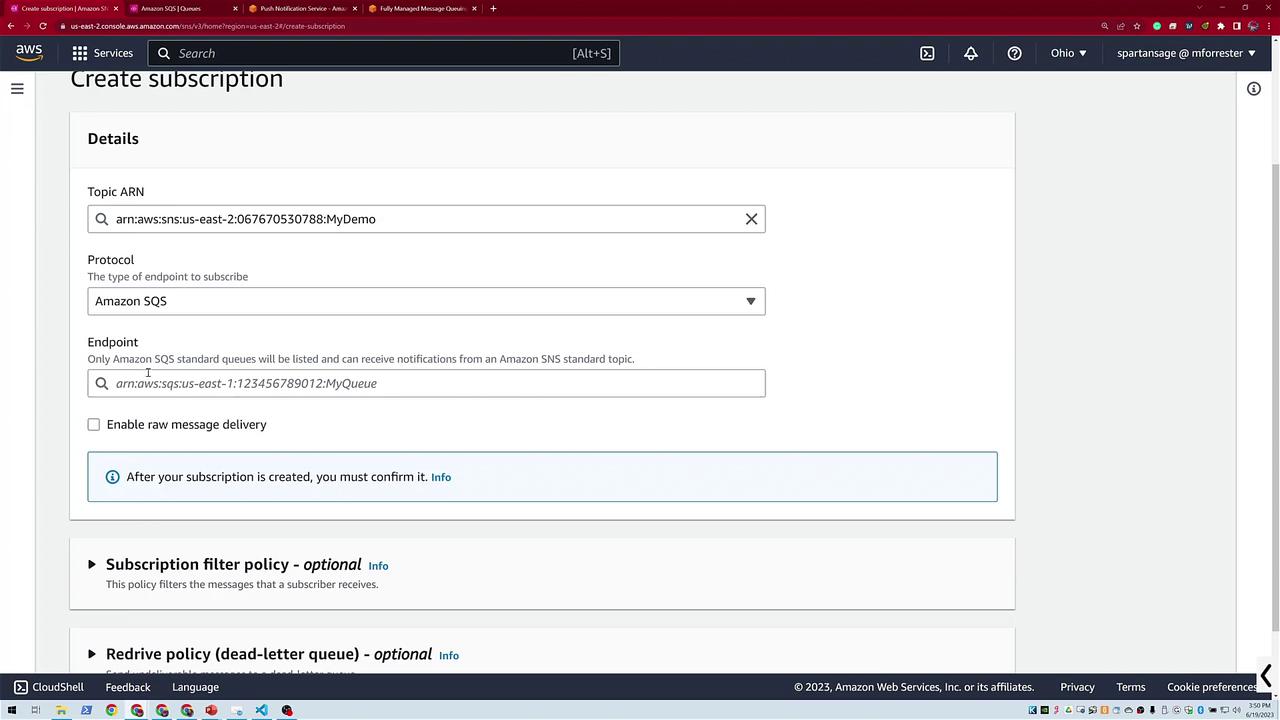Open the browser extensions puzzle icon
The height and width of the screenshot is (720, 1280).
1221,26
